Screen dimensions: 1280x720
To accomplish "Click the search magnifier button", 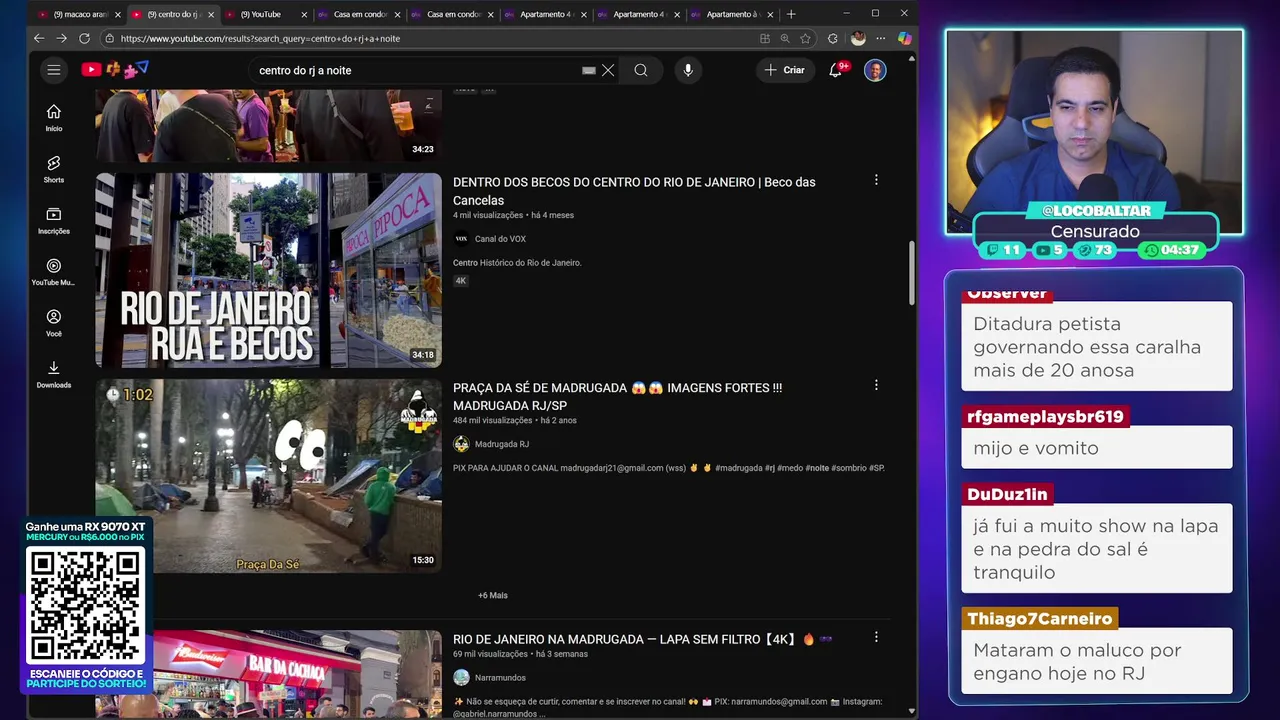I will click(x=641, y=70).
